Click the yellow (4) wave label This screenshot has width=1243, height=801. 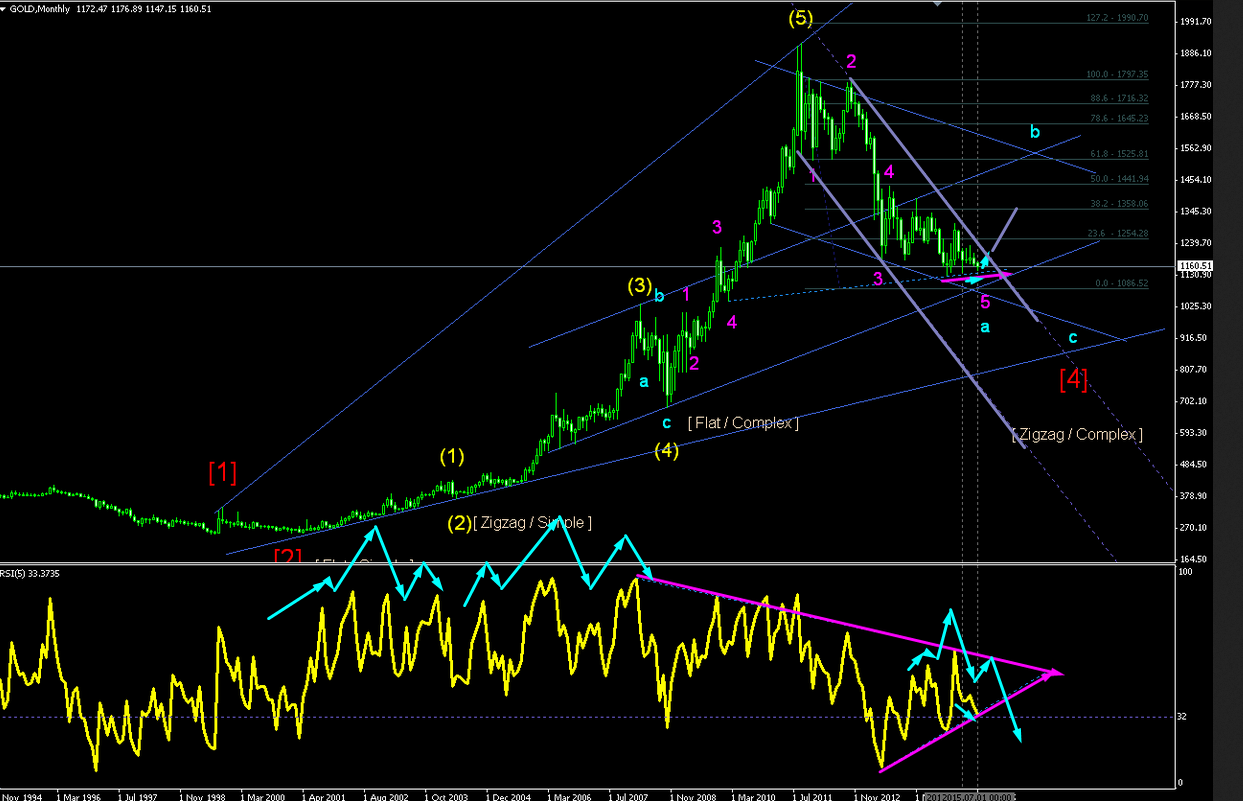[667, 451]
